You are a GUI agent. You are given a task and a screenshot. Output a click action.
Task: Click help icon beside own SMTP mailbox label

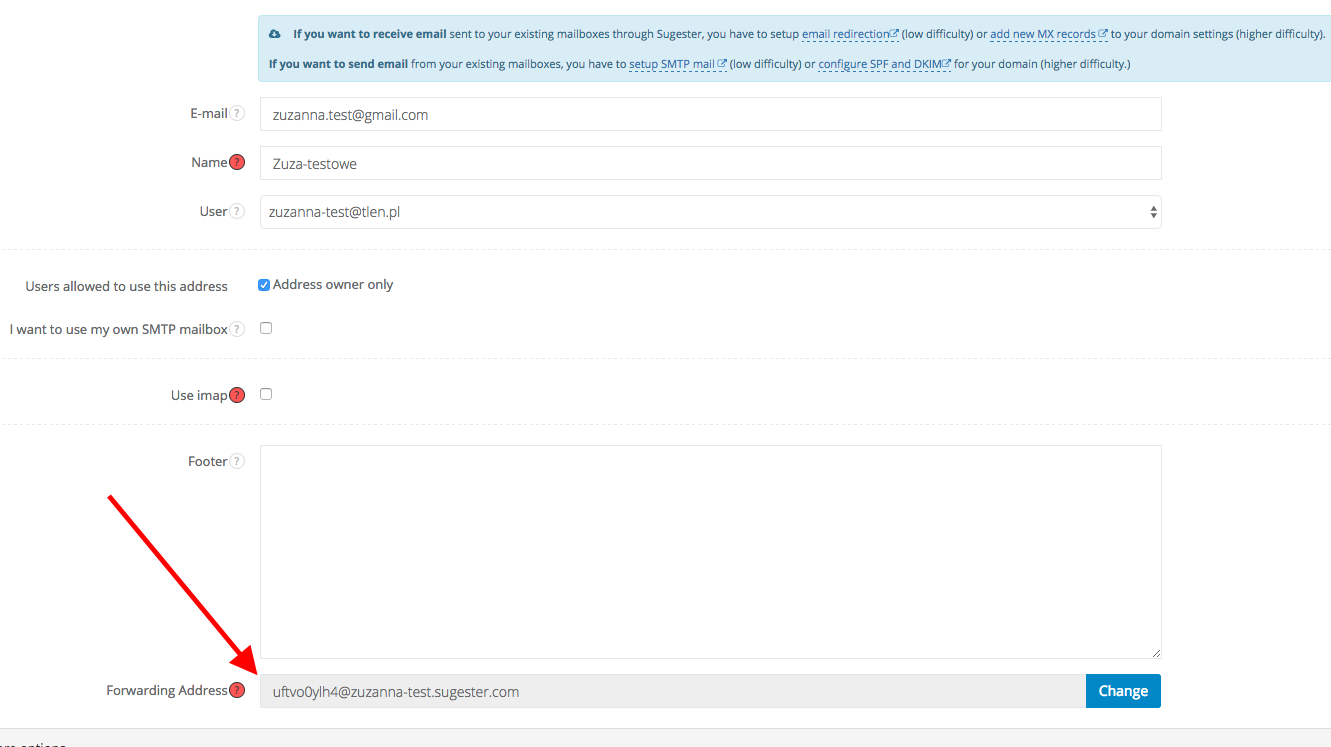(237, 330)
